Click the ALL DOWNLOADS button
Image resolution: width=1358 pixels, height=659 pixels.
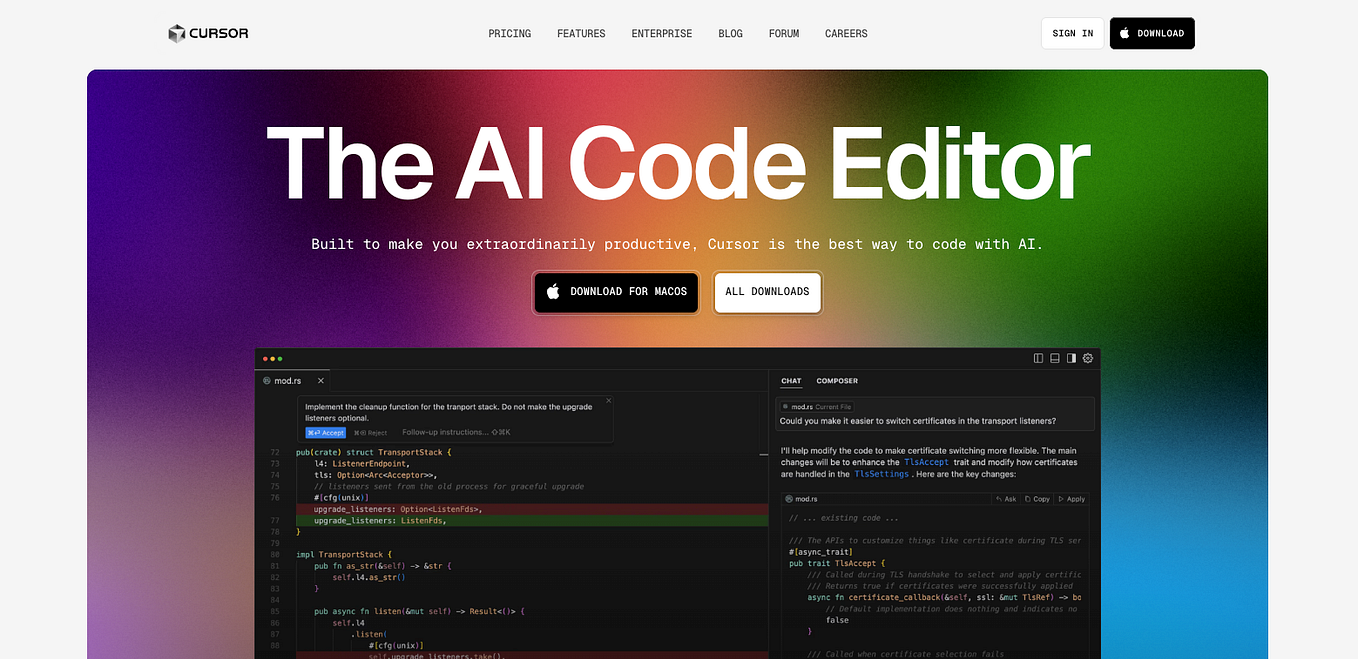click(x=767, y=292)
